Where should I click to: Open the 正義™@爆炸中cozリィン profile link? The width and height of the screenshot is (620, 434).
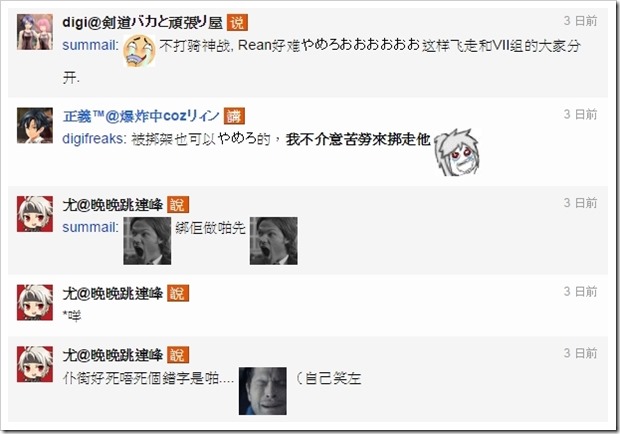click(x=141, y=116)
